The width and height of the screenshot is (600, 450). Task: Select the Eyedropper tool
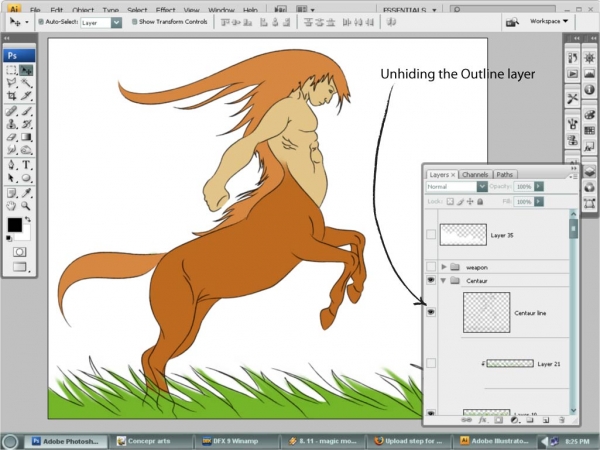(26, 193)
